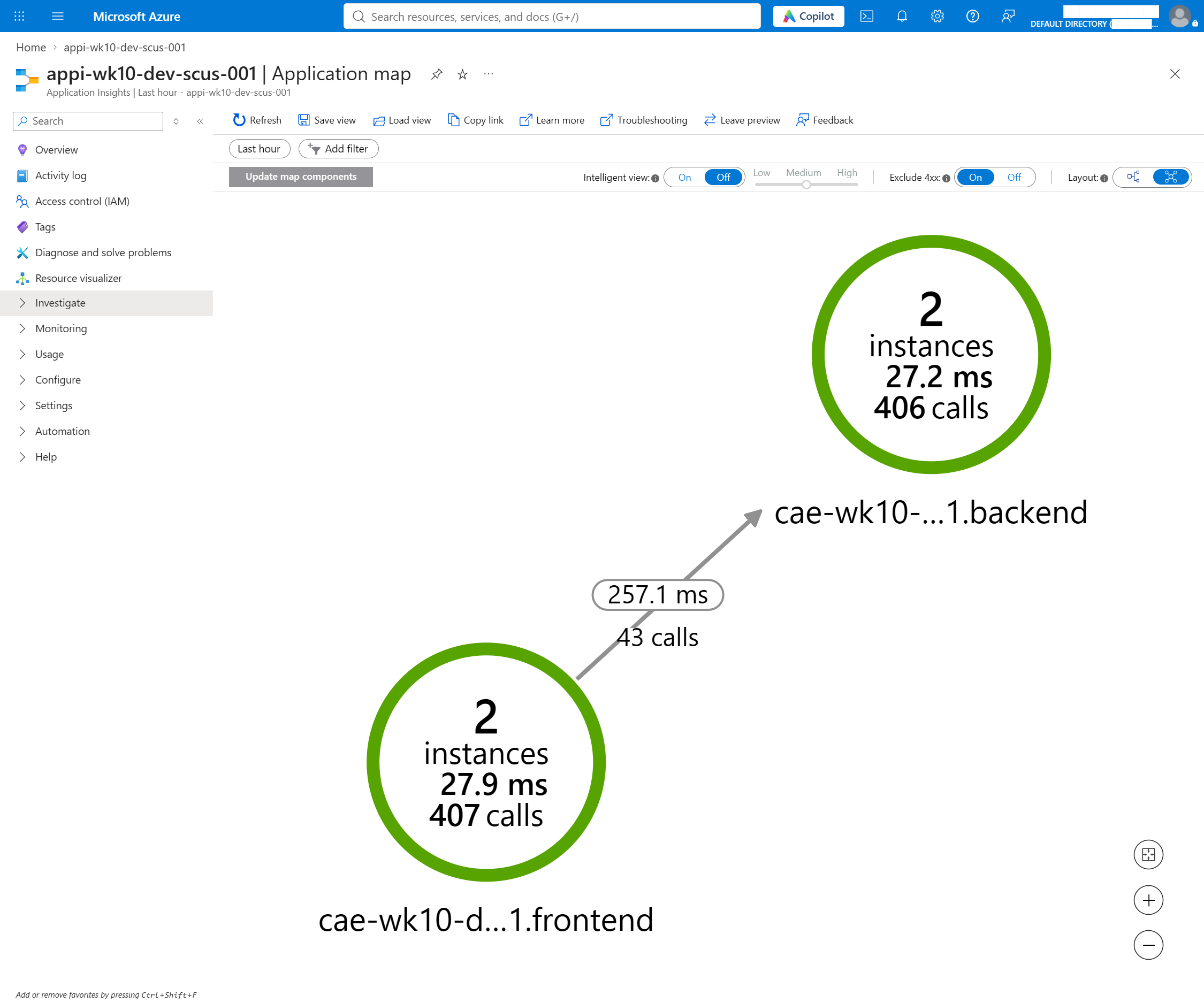Expand the Usage menu group
Image resolution: width=1204 pixels, height=1003 pixels.
(x=106, y=354)
